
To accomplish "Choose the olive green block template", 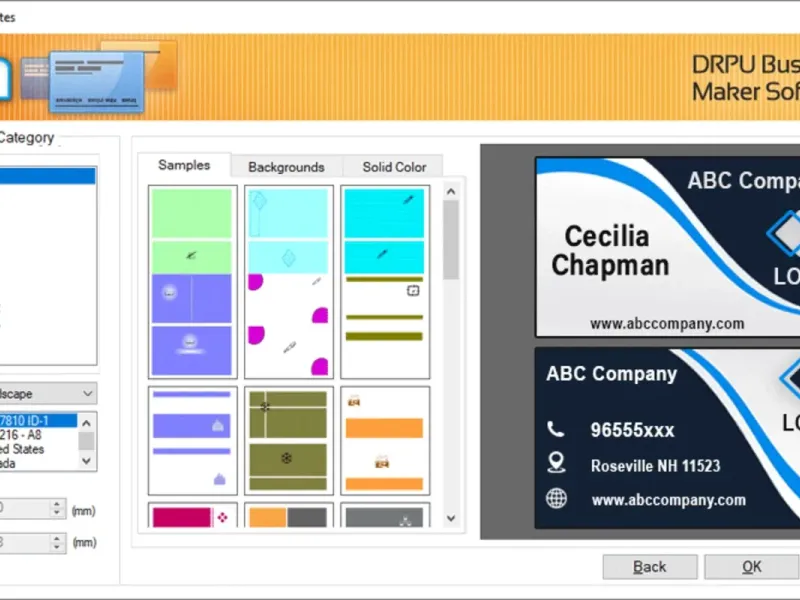I will (289, 441).
